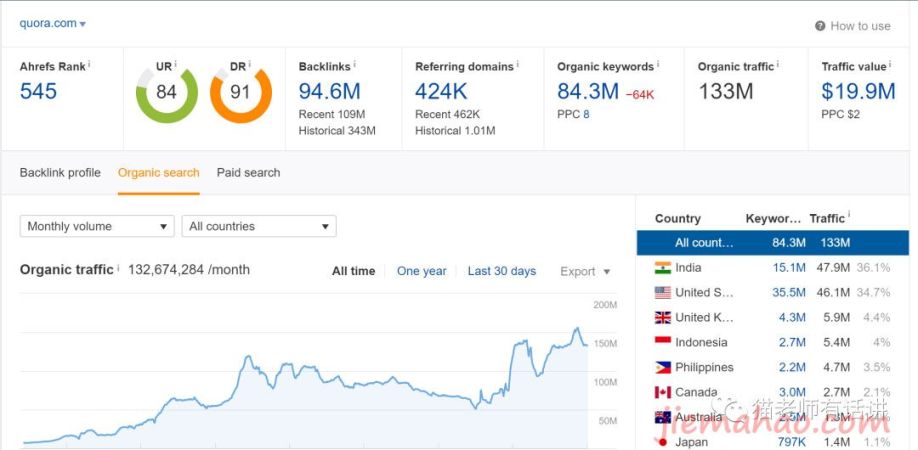Viewport: 918px width, 450px height.
Task: Click the India flag icon
Action: (663, 268)
